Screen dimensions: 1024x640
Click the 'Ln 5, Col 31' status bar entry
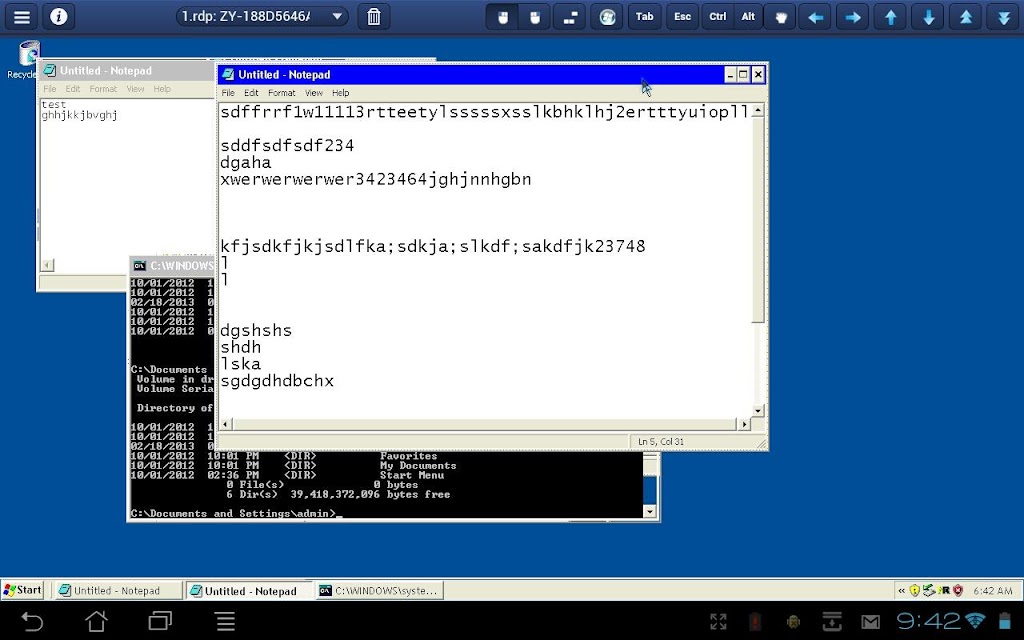point(661,441)
